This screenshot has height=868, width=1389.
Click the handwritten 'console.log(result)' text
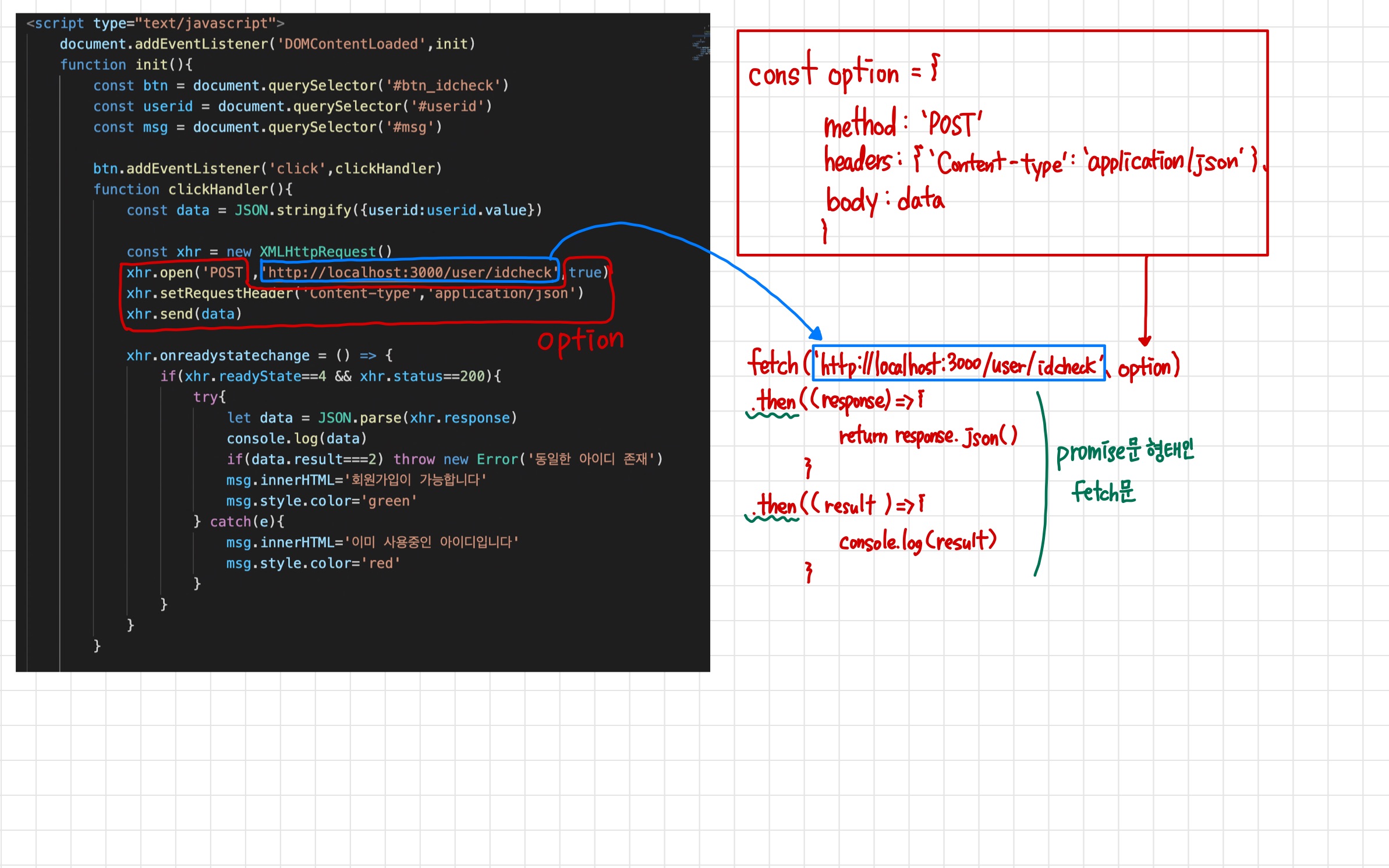pos(917,541)
